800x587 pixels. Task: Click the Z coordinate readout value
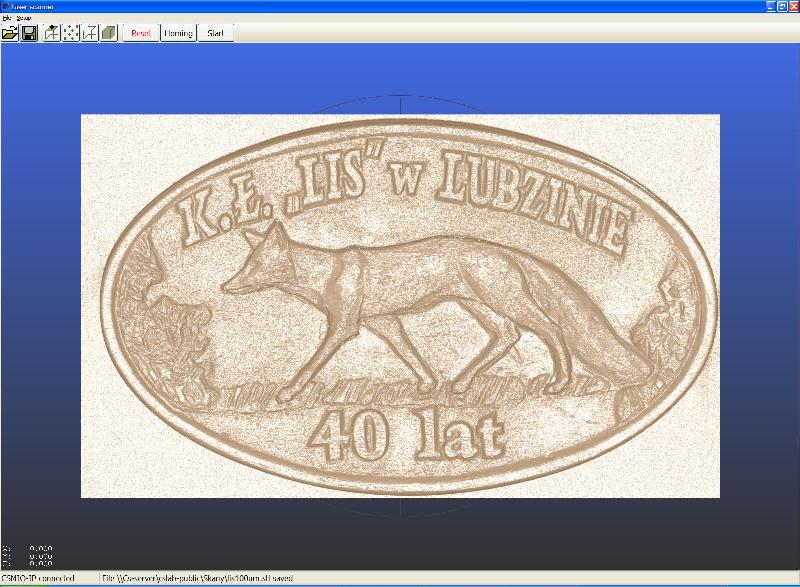pos(41,563)
